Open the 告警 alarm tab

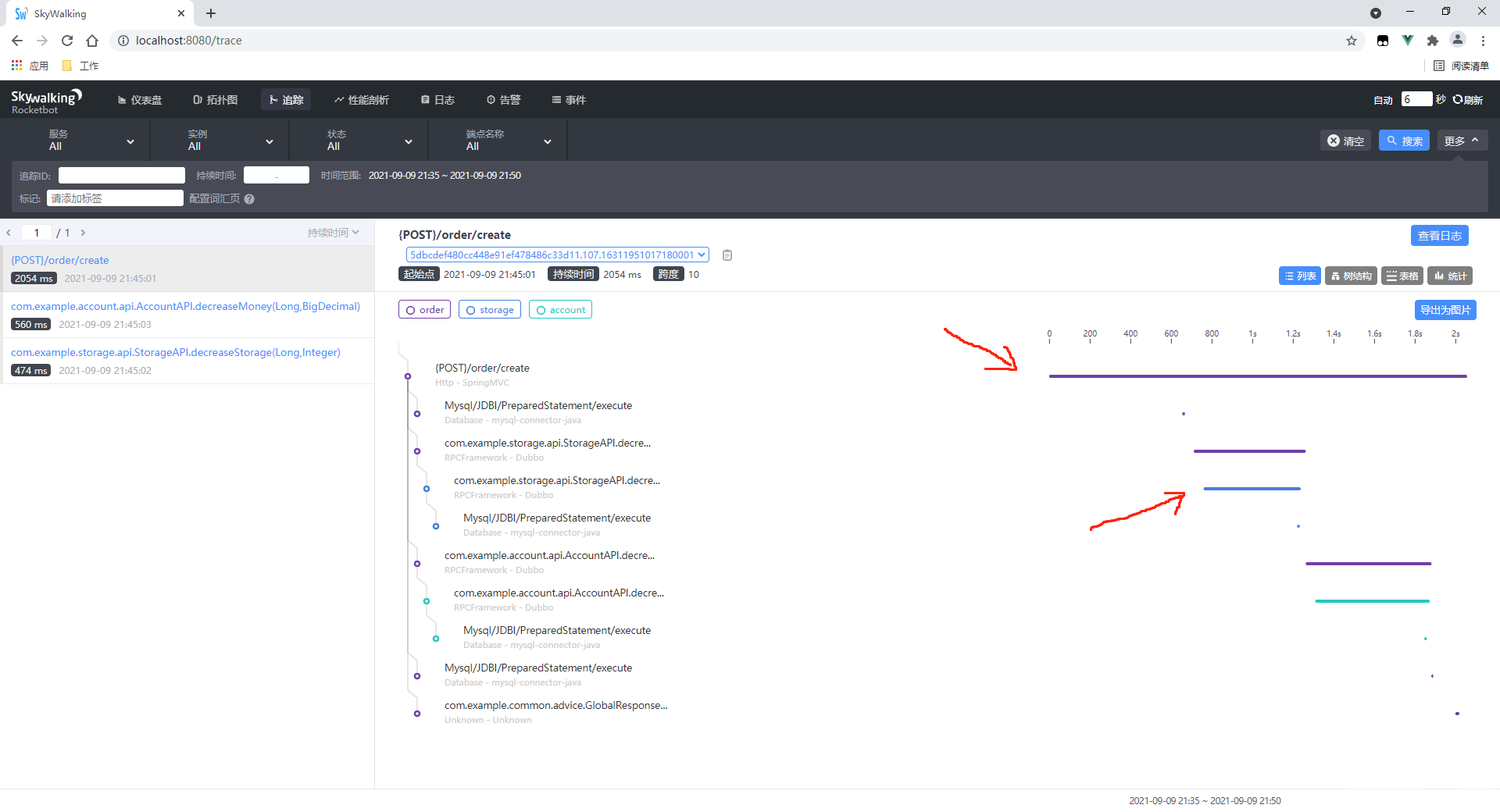[503, 100]
